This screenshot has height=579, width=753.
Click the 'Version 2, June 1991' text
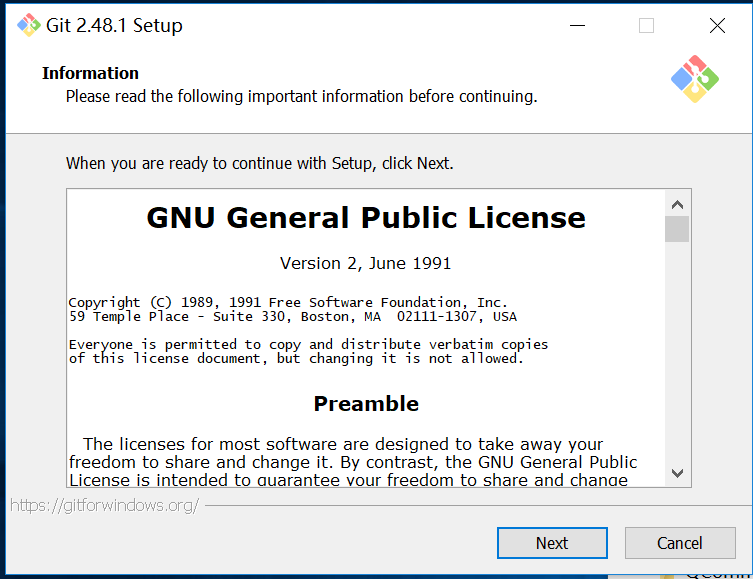(x=366, y=263)
